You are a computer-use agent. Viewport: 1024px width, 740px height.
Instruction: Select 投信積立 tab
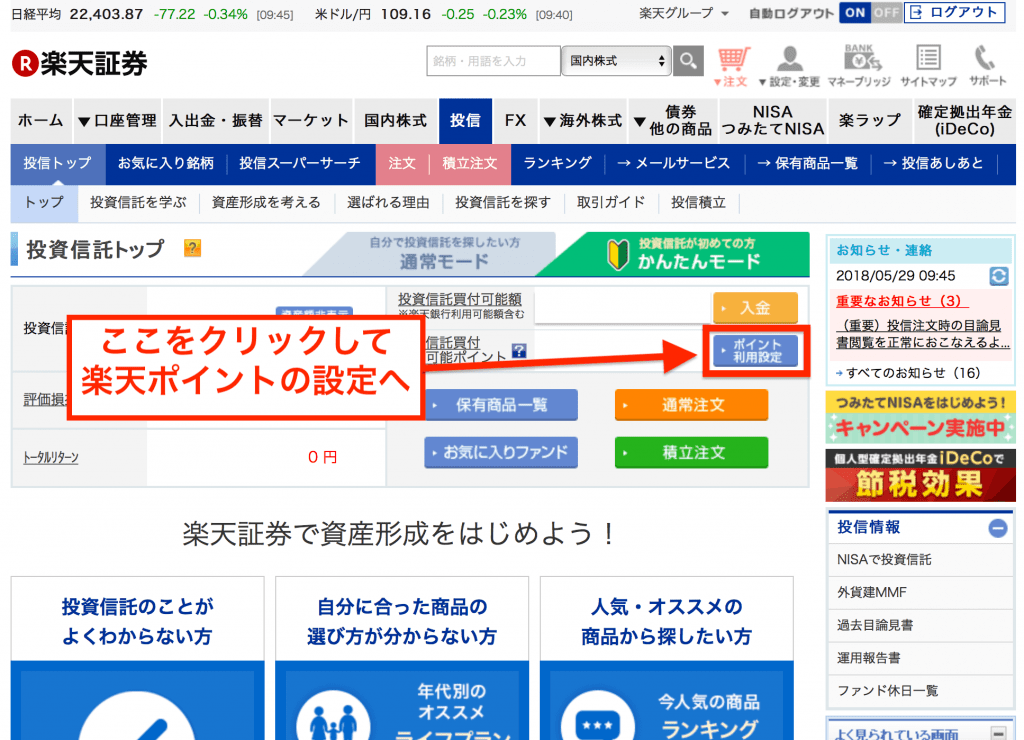698,203
